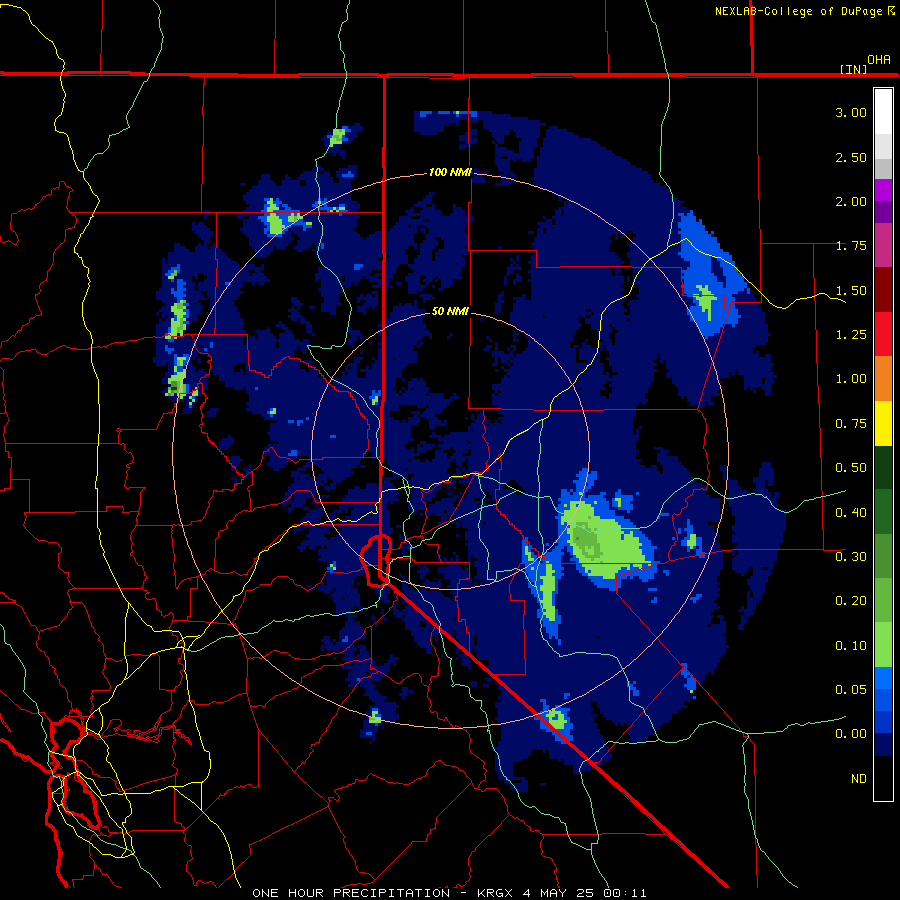Select the bright red 1.25 legend swatch
The height and width of the screenshot is (900, 900).
[883, 334]
